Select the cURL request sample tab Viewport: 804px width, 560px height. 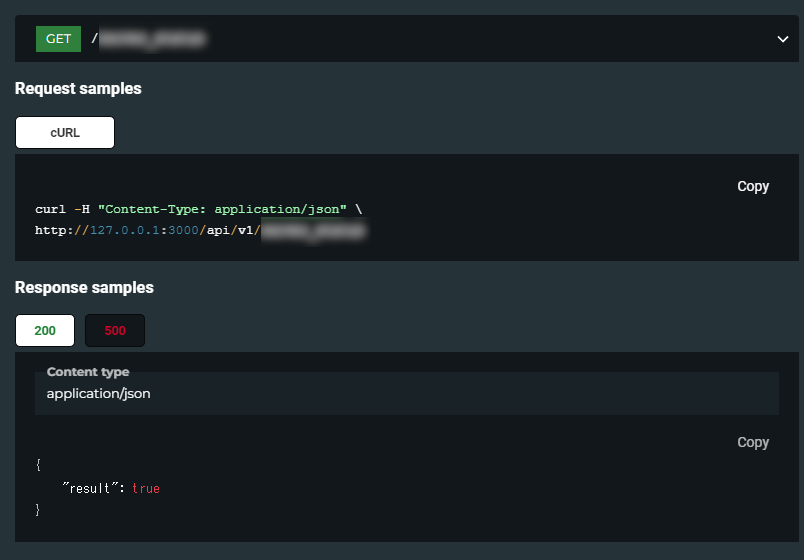click(65, 132)
